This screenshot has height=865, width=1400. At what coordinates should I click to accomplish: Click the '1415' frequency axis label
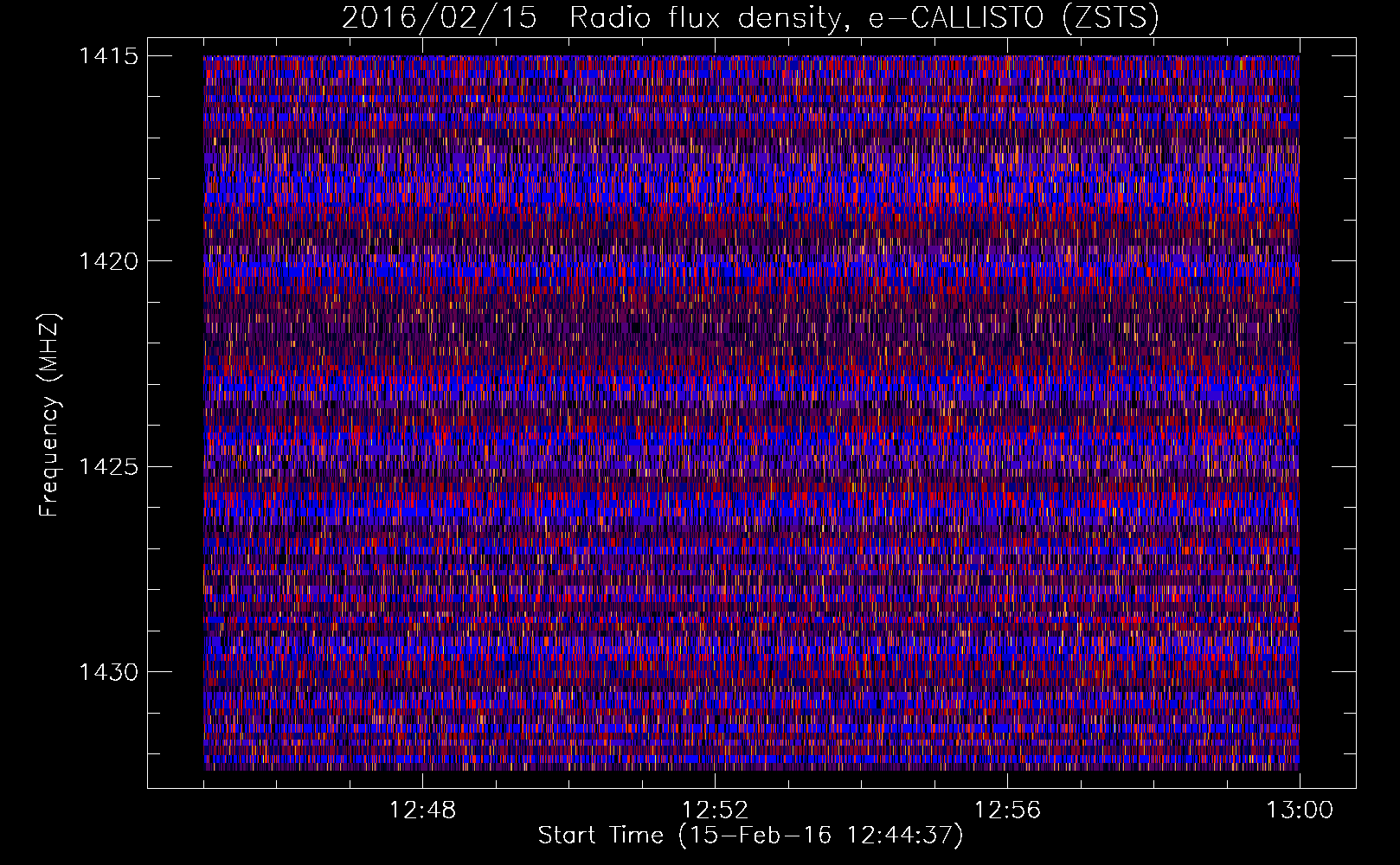[x=108, y=56]
